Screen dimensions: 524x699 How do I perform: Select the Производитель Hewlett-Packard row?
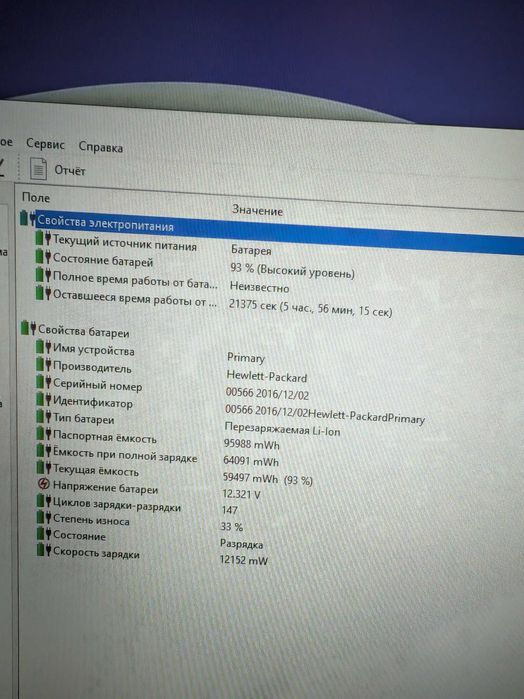pyautogui.click(x=172, y=372)
